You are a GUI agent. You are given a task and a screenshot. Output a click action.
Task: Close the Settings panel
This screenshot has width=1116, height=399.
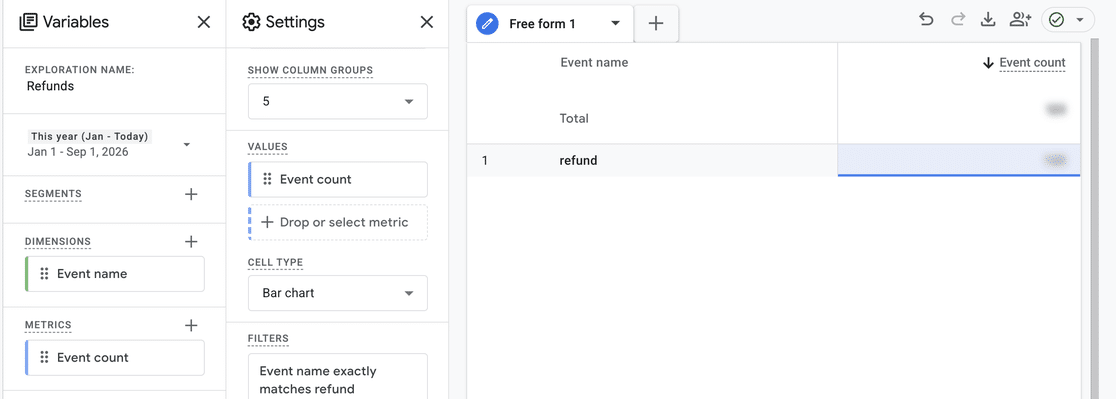click(427, 23)
